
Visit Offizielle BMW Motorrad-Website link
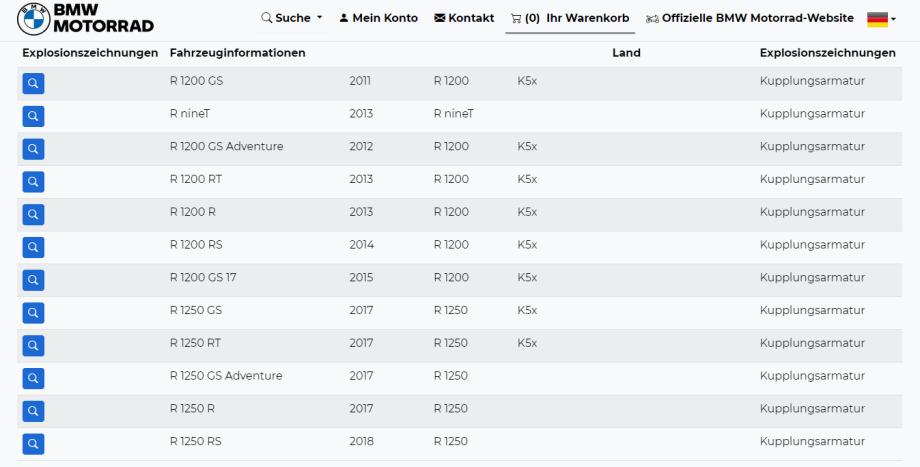(750, 18)
